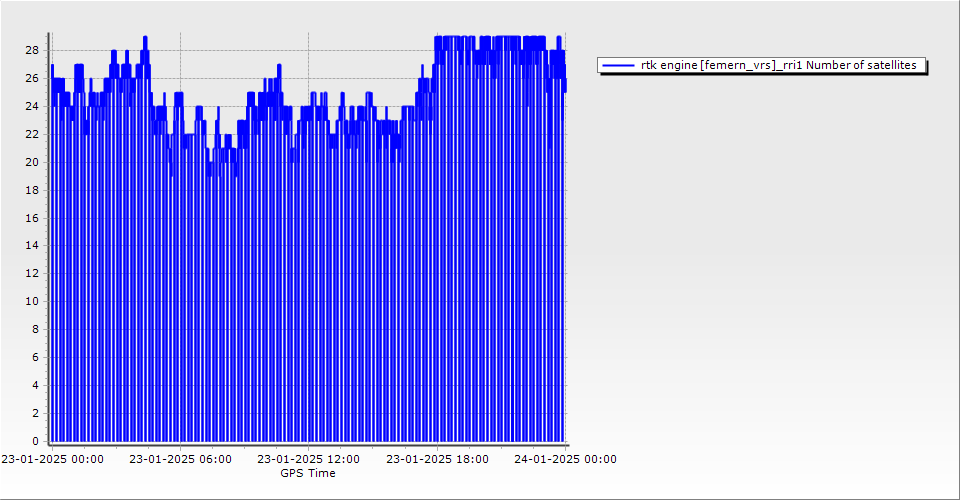Image resolution: width=960 pixels, height=500 pixels.
Task: Click the 'GPS Time' x-axis title
Action: tap(308, 473)
